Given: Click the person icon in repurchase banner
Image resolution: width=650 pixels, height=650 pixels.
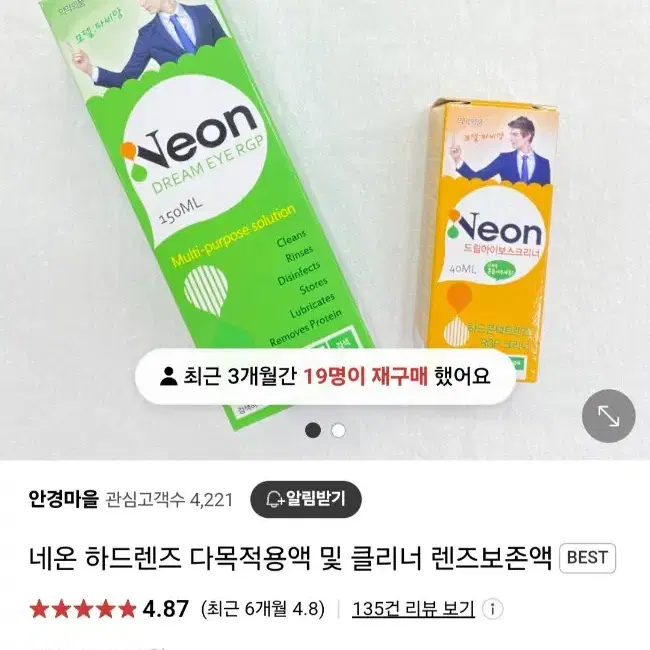Looking at the screenshot, I should tap(168, 376).
